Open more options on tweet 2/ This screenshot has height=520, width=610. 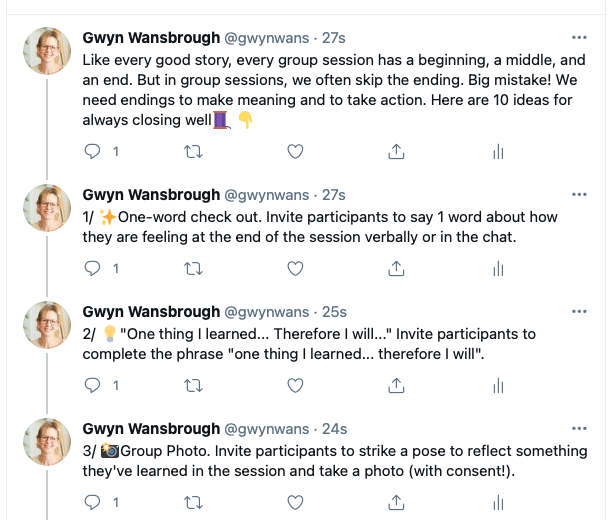579,312
